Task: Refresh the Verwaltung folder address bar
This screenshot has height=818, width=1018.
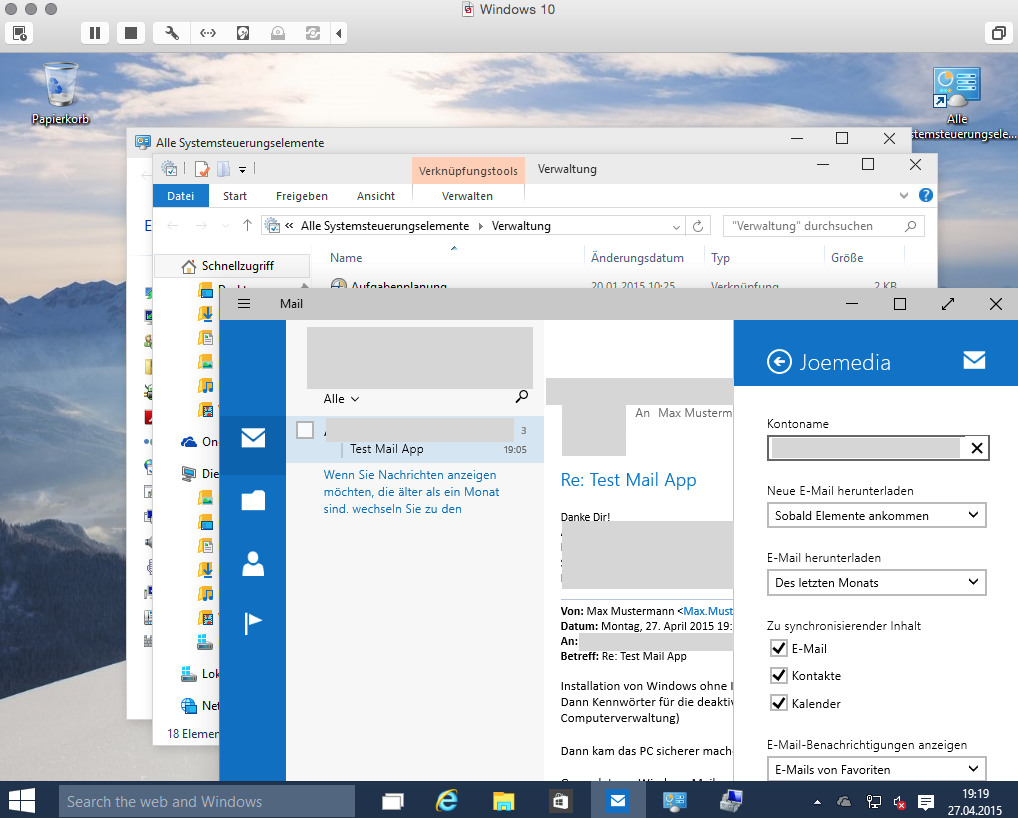Action: click(698, 226)
